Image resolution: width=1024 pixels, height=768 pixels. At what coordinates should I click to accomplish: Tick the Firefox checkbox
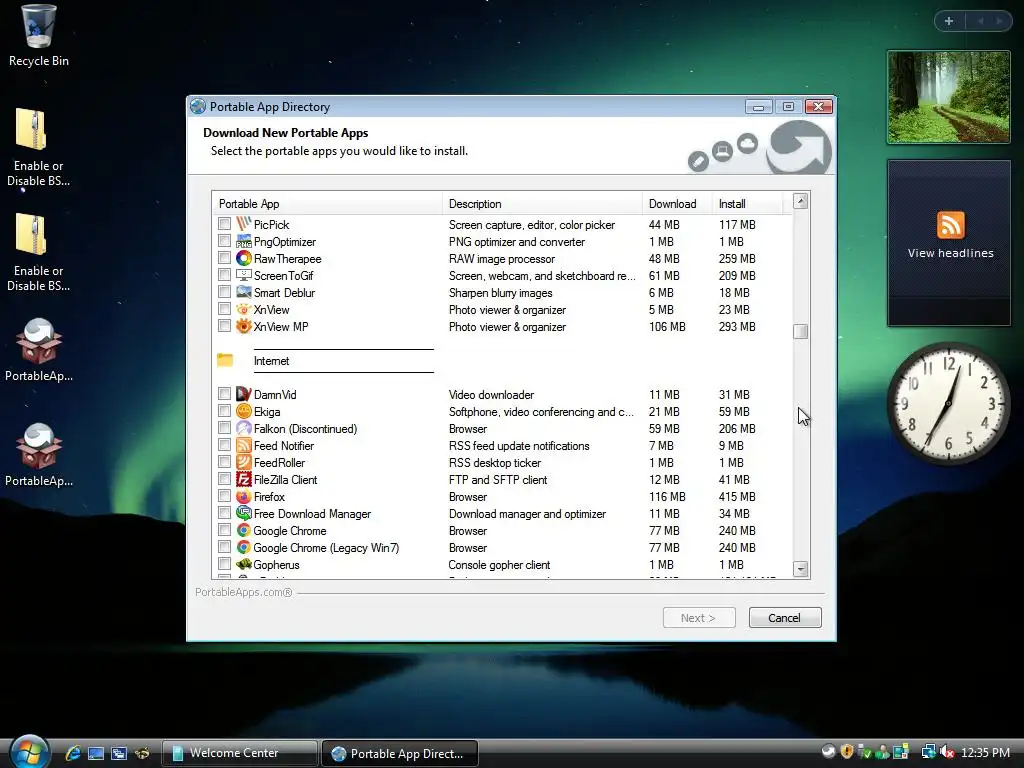pos(224,496)
